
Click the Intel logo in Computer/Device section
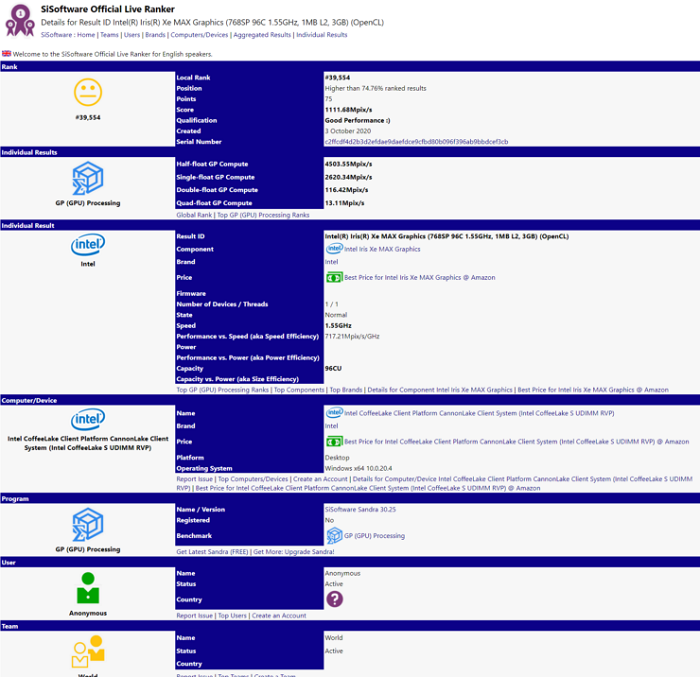coord(88,419)
